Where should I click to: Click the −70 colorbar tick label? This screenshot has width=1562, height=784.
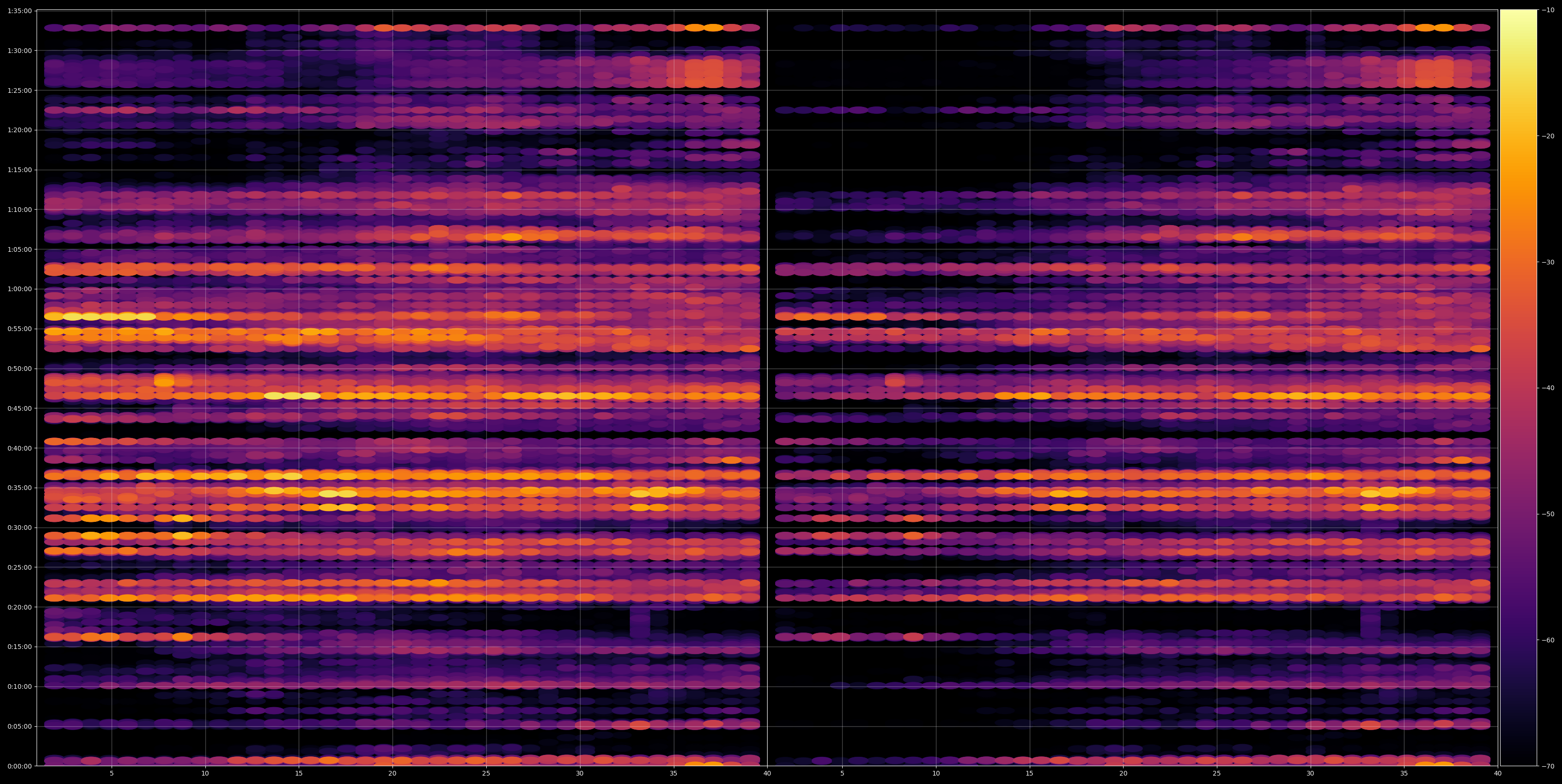point(1548,766)
